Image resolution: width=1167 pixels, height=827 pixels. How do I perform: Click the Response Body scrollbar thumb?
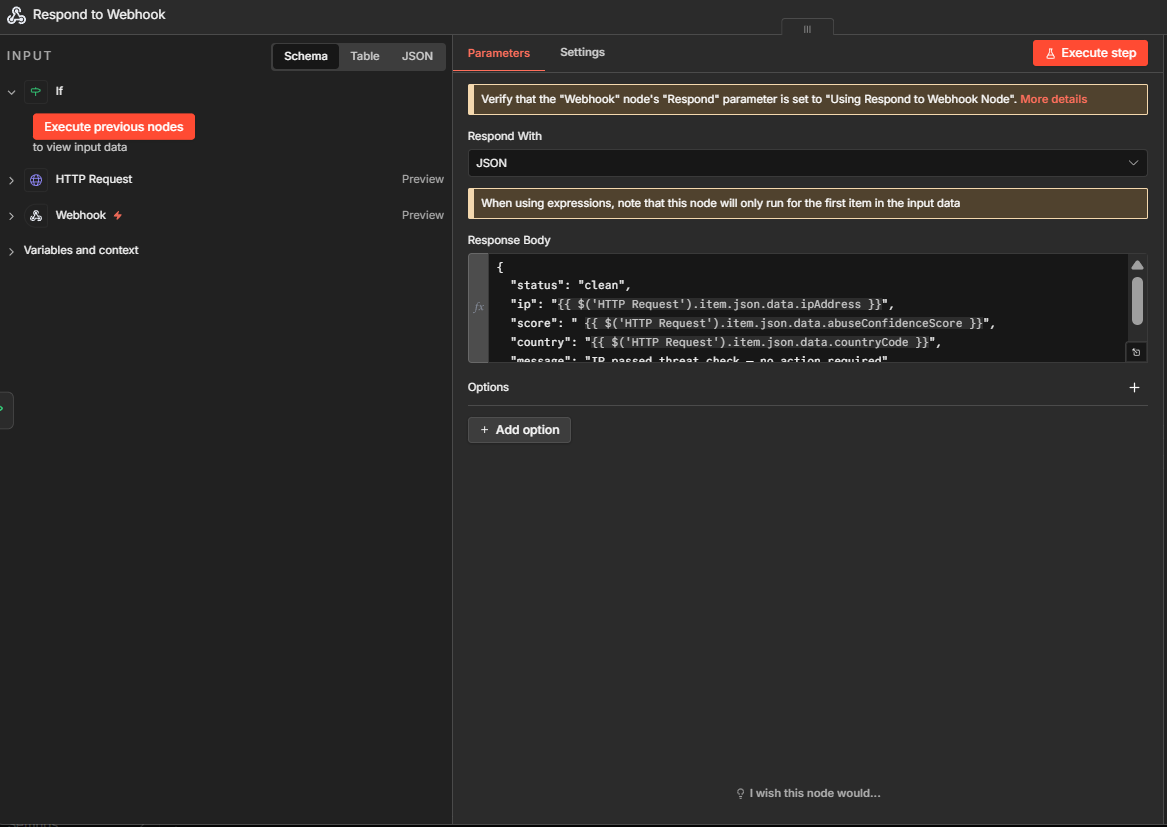click(1137, 301)
